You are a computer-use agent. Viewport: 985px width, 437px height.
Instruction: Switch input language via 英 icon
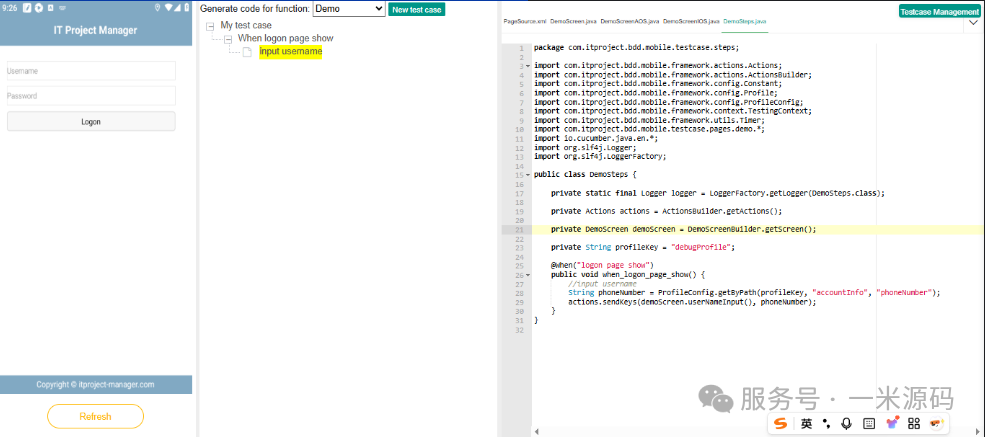807,424
